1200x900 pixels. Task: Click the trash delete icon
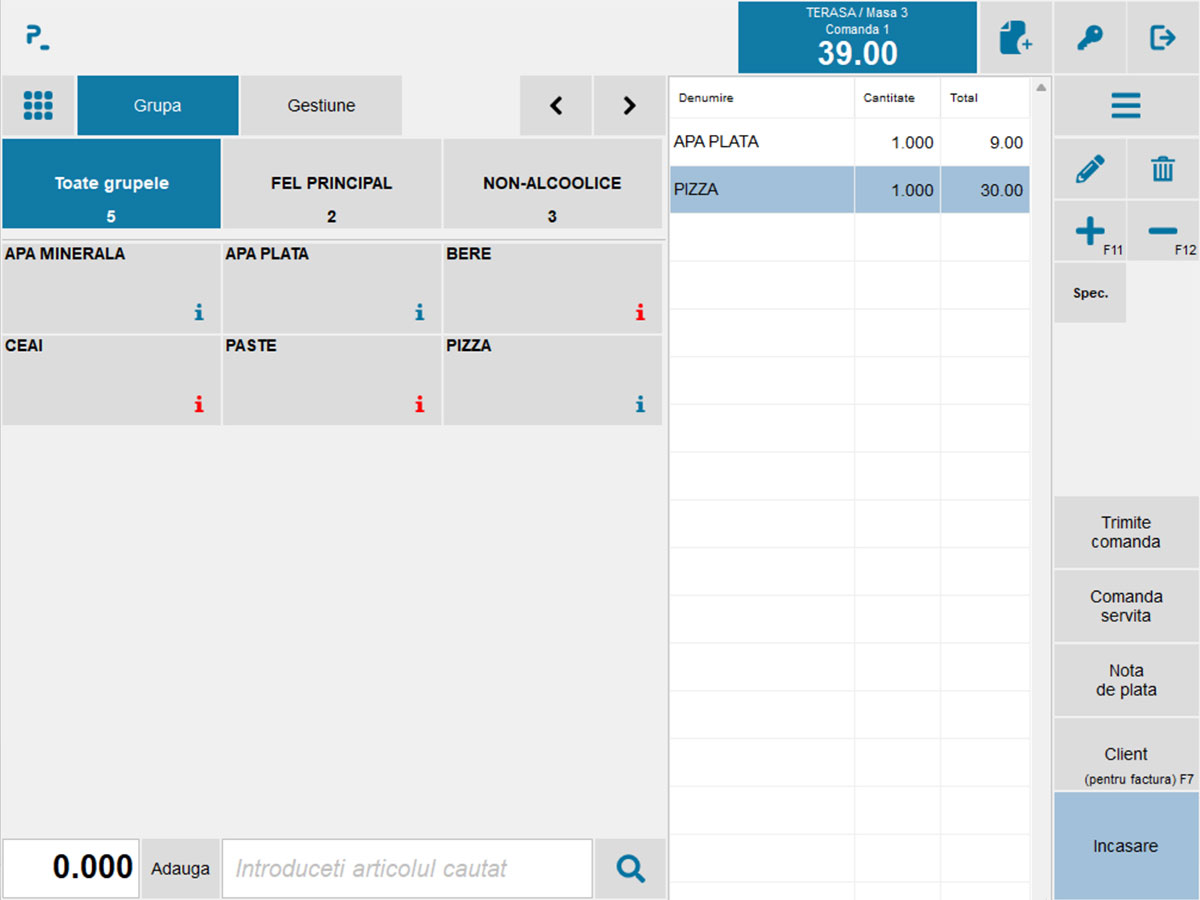pos(1163,169)
